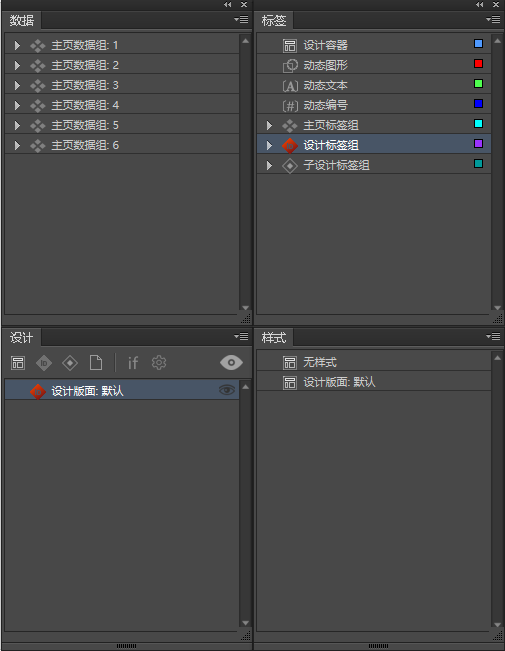Click the page icon in 设计 toolbar
This screenshot has height=651, width=505.
(96, 363)
